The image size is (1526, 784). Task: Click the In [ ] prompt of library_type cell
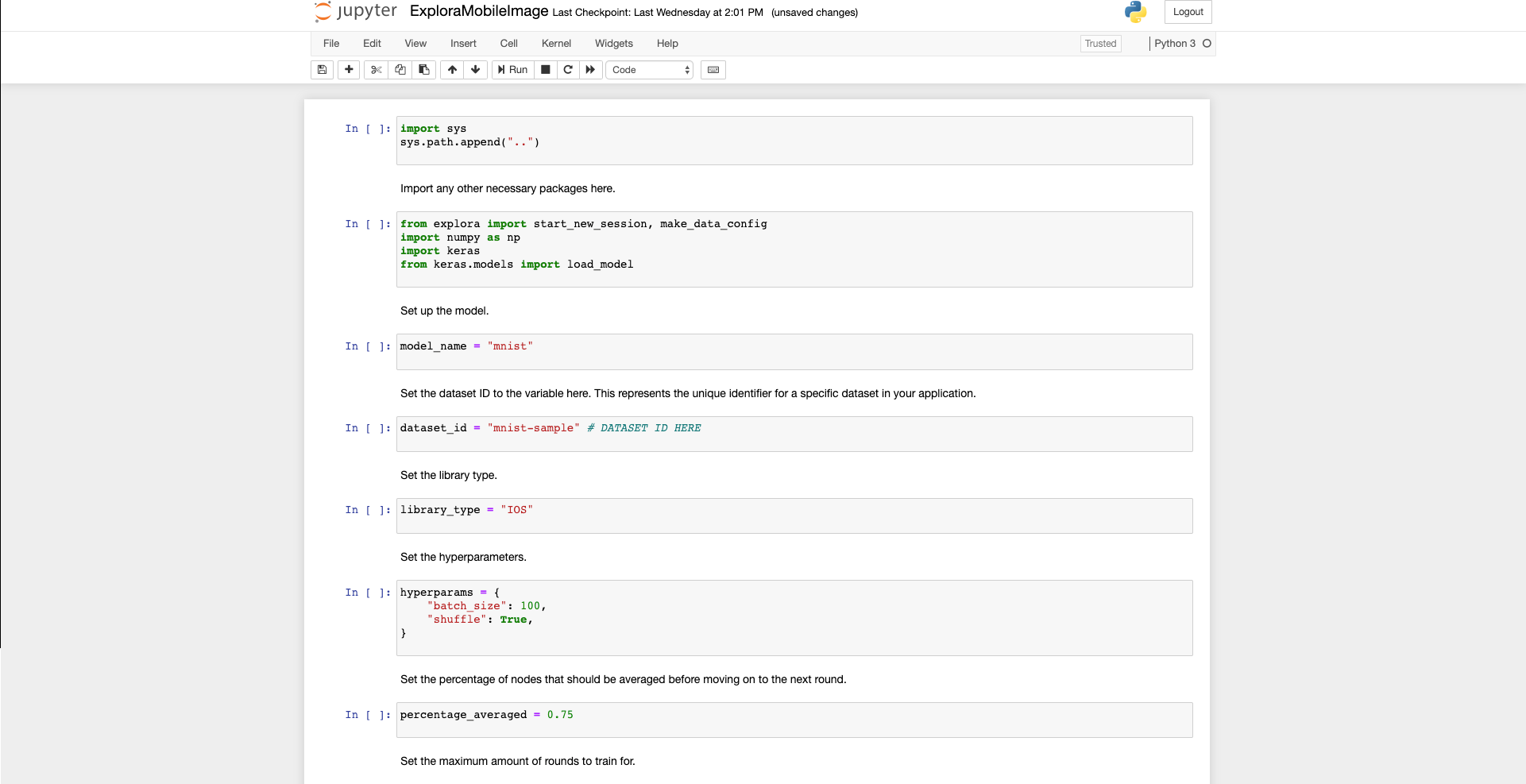pos(368,510)
